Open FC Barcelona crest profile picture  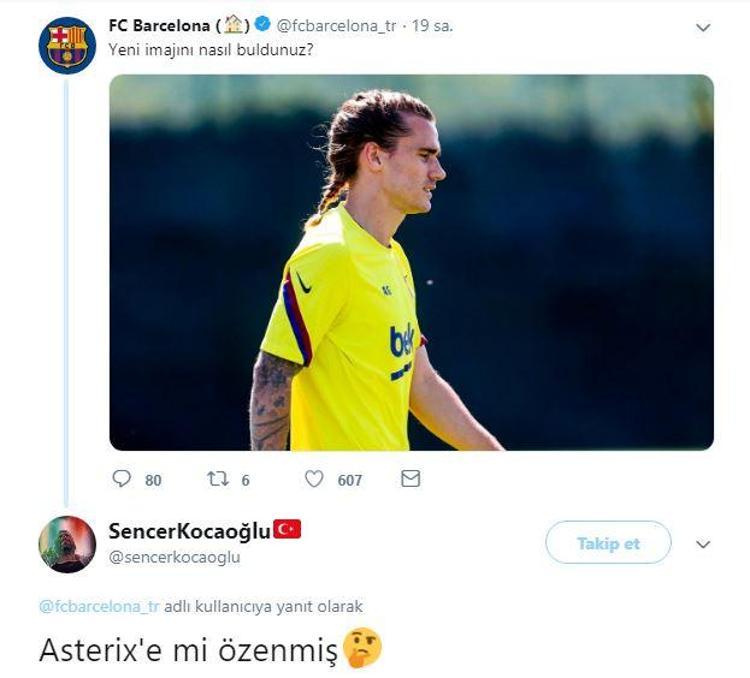pyautogui.click(x=67, y=45)
